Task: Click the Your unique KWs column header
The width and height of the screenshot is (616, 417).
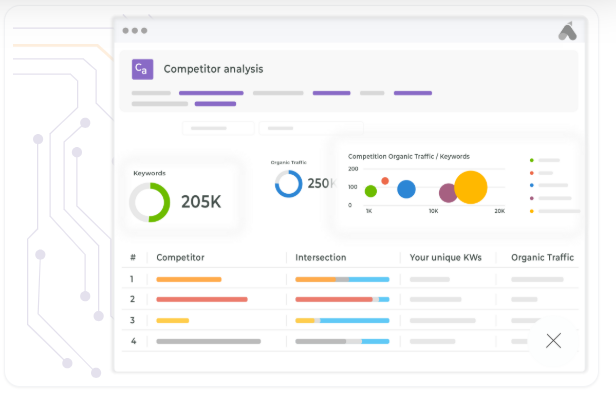Action: coord(445,257)
